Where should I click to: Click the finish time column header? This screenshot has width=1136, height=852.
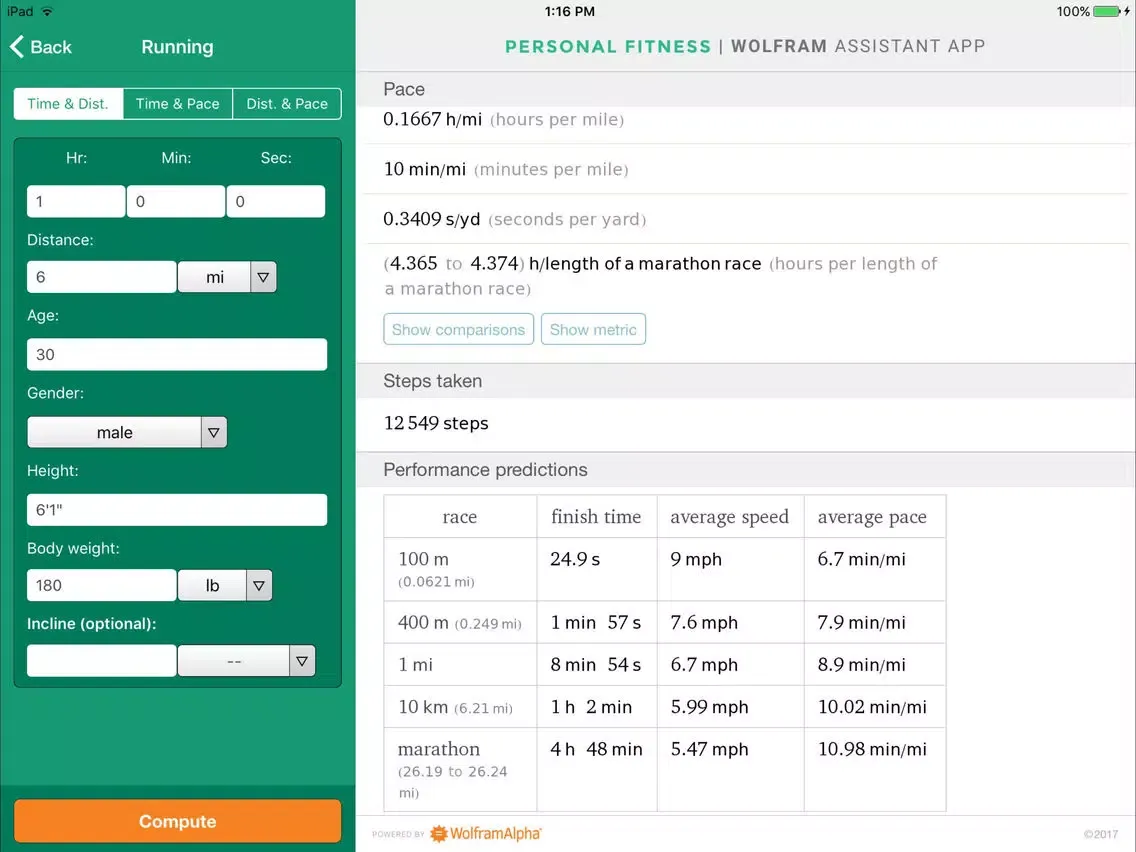click(596, 517)
